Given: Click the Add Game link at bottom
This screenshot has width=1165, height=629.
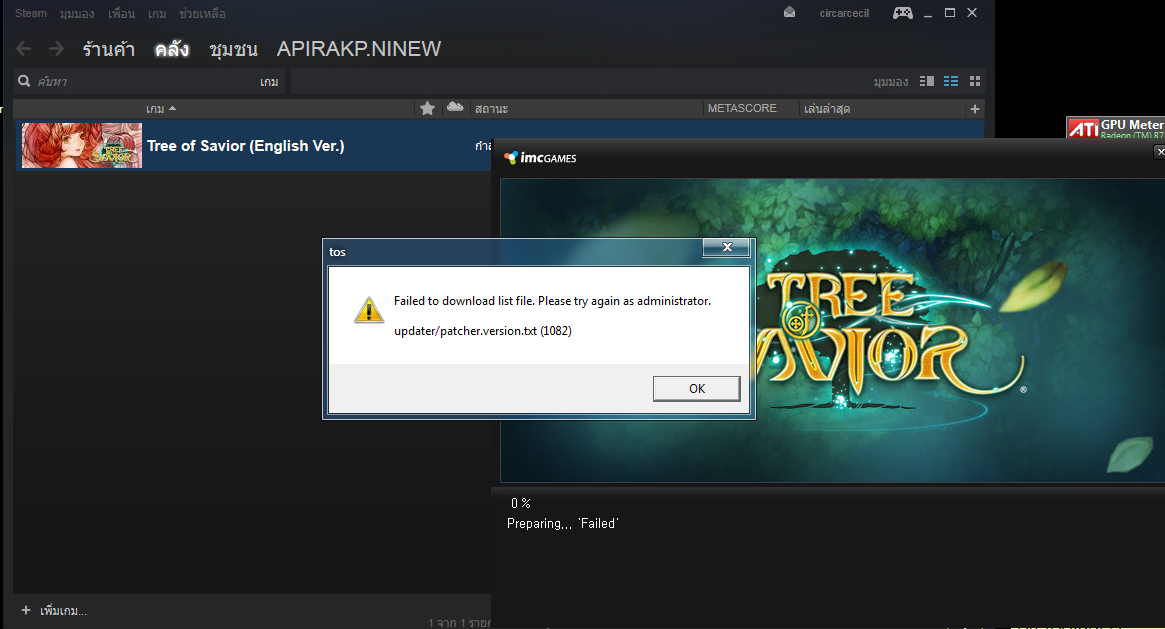Looking at the screenshot, I should pos(55,610).
